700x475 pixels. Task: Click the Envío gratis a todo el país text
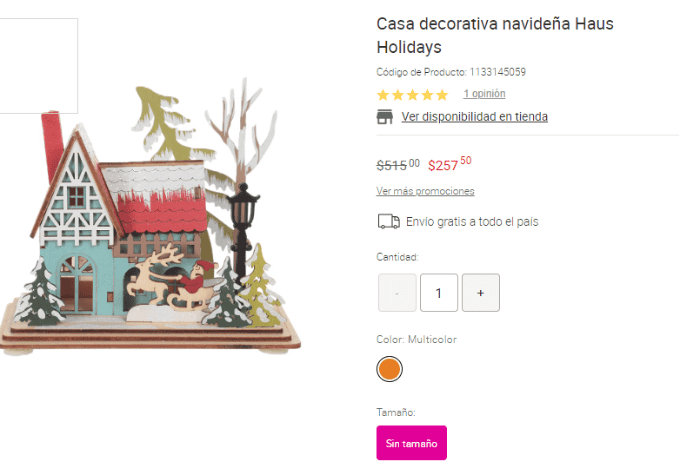tap(472, 222)
